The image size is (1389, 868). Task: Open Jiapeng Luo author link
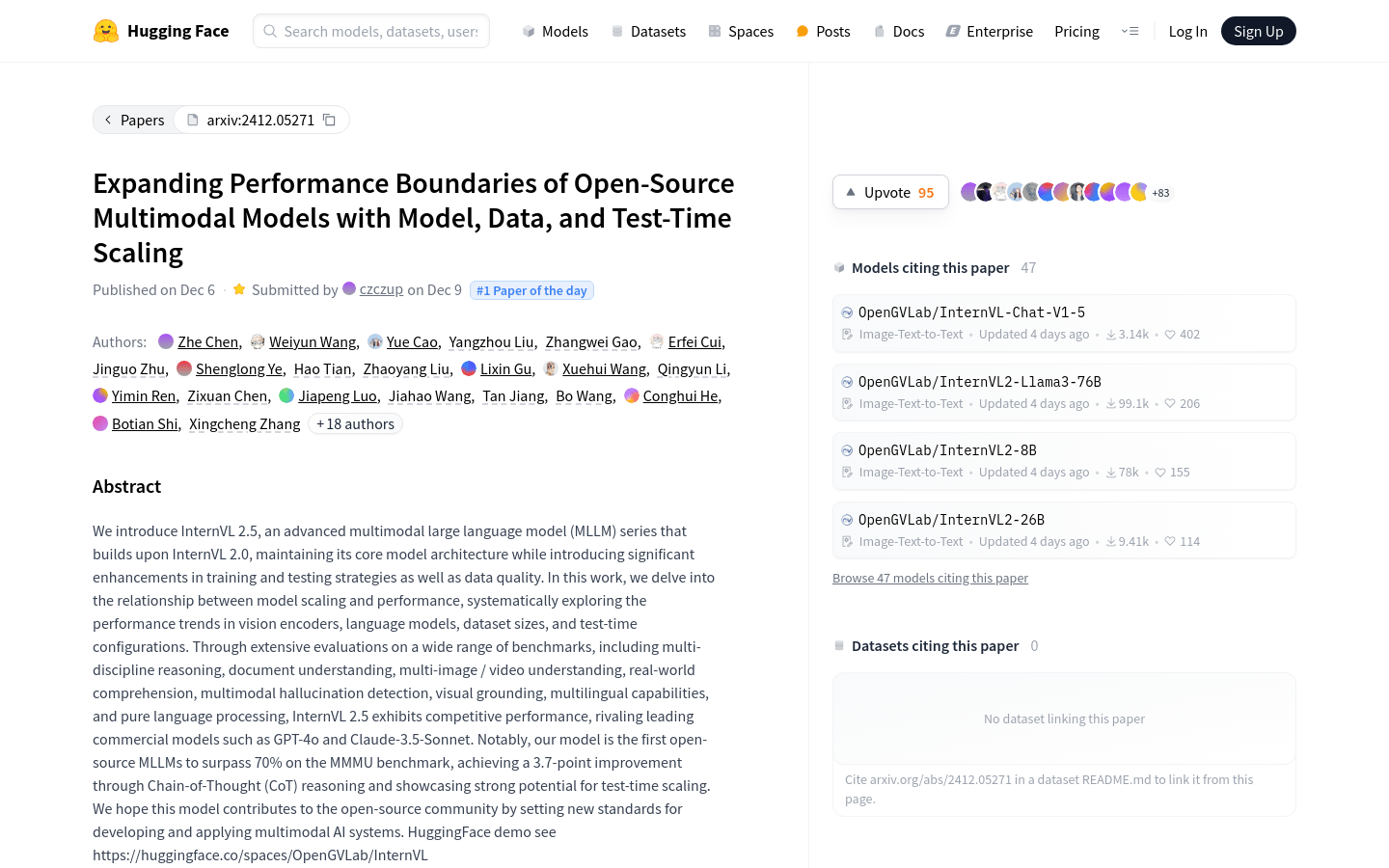tap(338, 395)
